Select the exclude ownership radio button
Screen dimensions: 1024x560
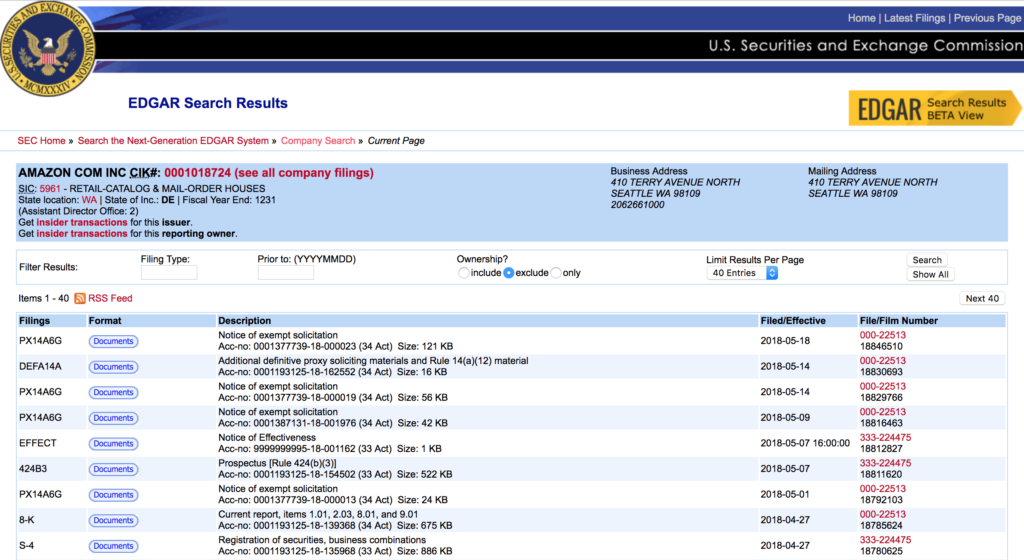[x=508, y=273]
